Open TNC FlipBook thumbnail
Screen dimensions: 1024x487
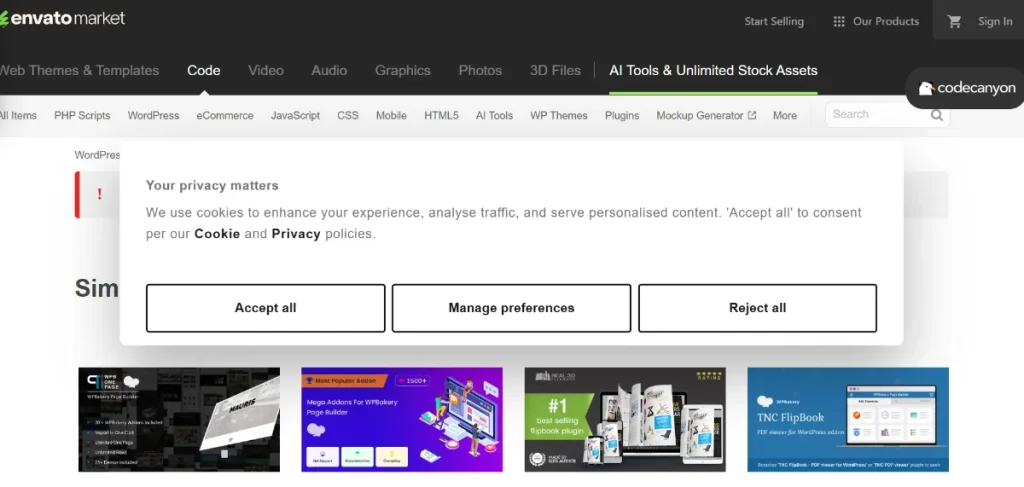click(x=848, y=419)
